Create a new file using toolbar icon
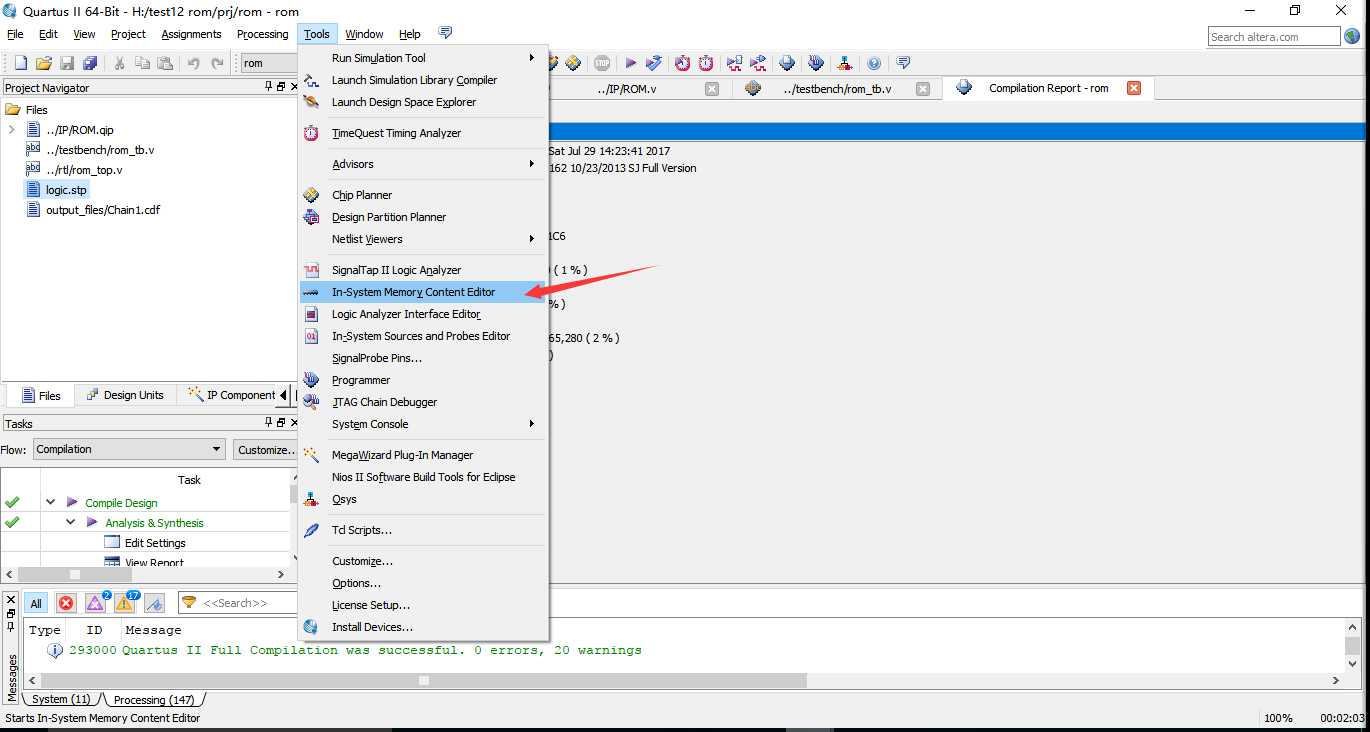 click(x=20, y=63)
